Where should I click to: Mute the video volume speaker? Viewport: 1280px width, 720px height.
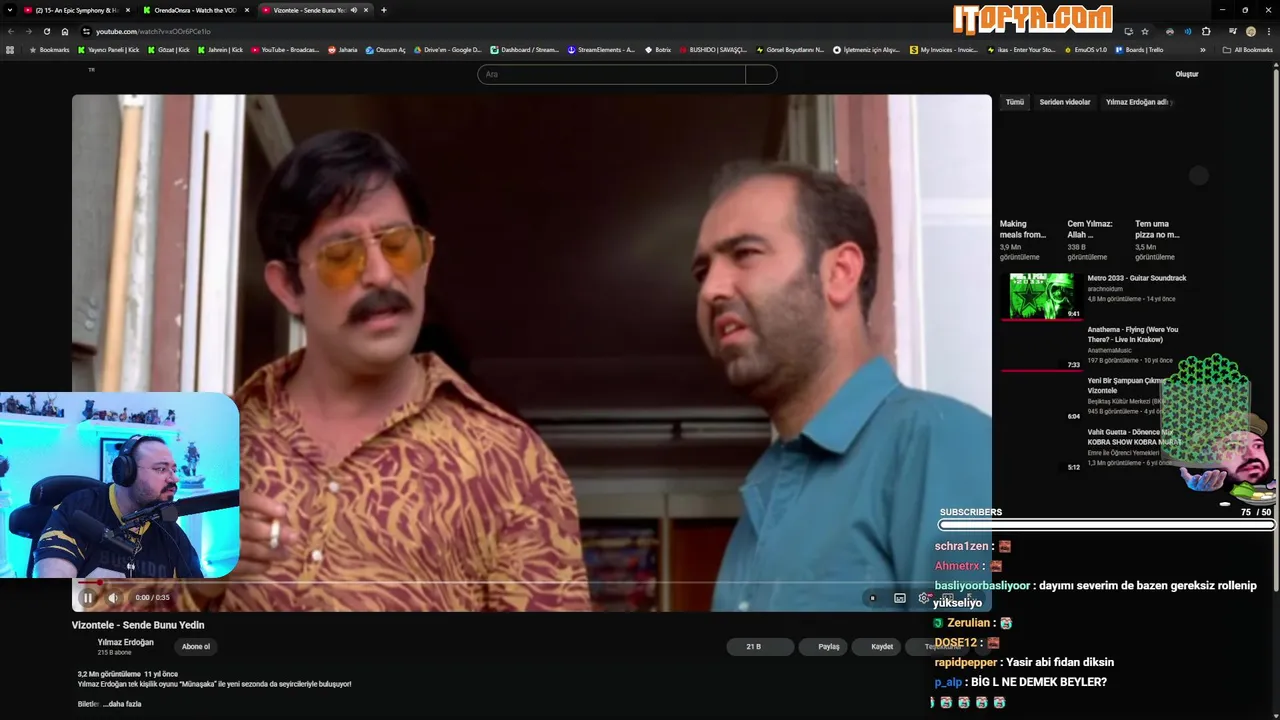click(113, 598)
